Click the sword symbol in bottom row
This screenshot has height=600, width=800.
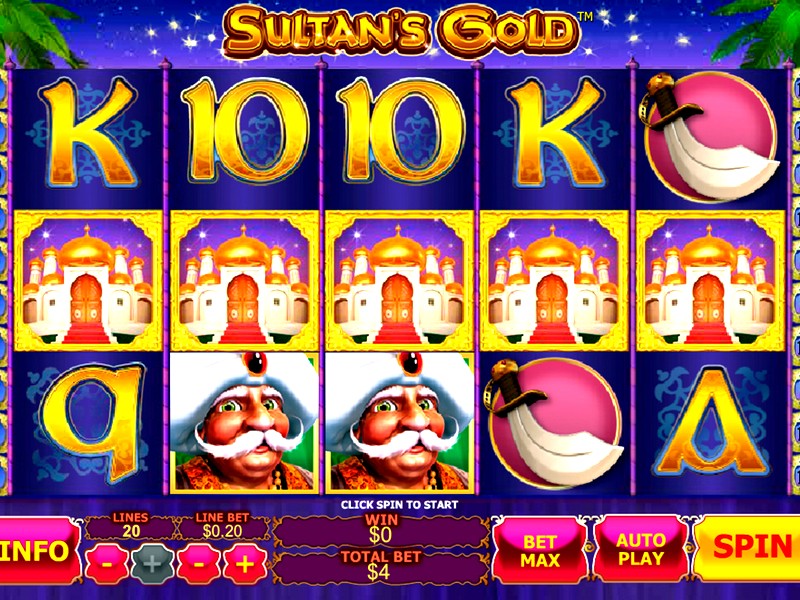point(554,422)
